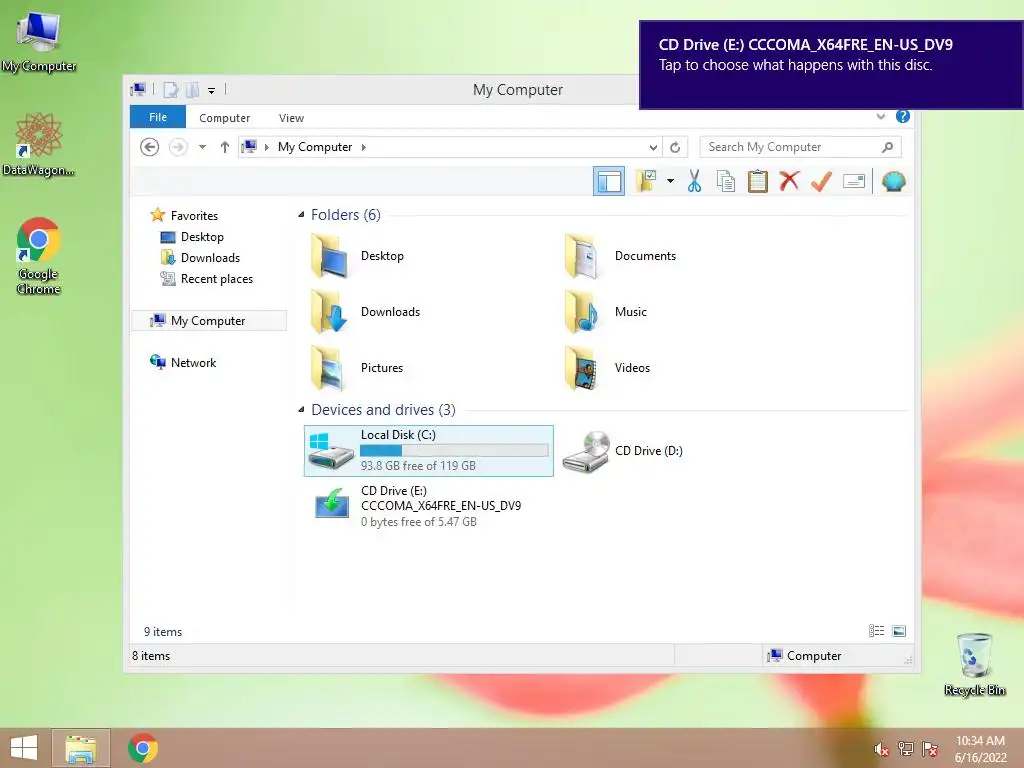1024x768 pixels.
Task: Open the View ribbon tab
Action: (291, 118)
